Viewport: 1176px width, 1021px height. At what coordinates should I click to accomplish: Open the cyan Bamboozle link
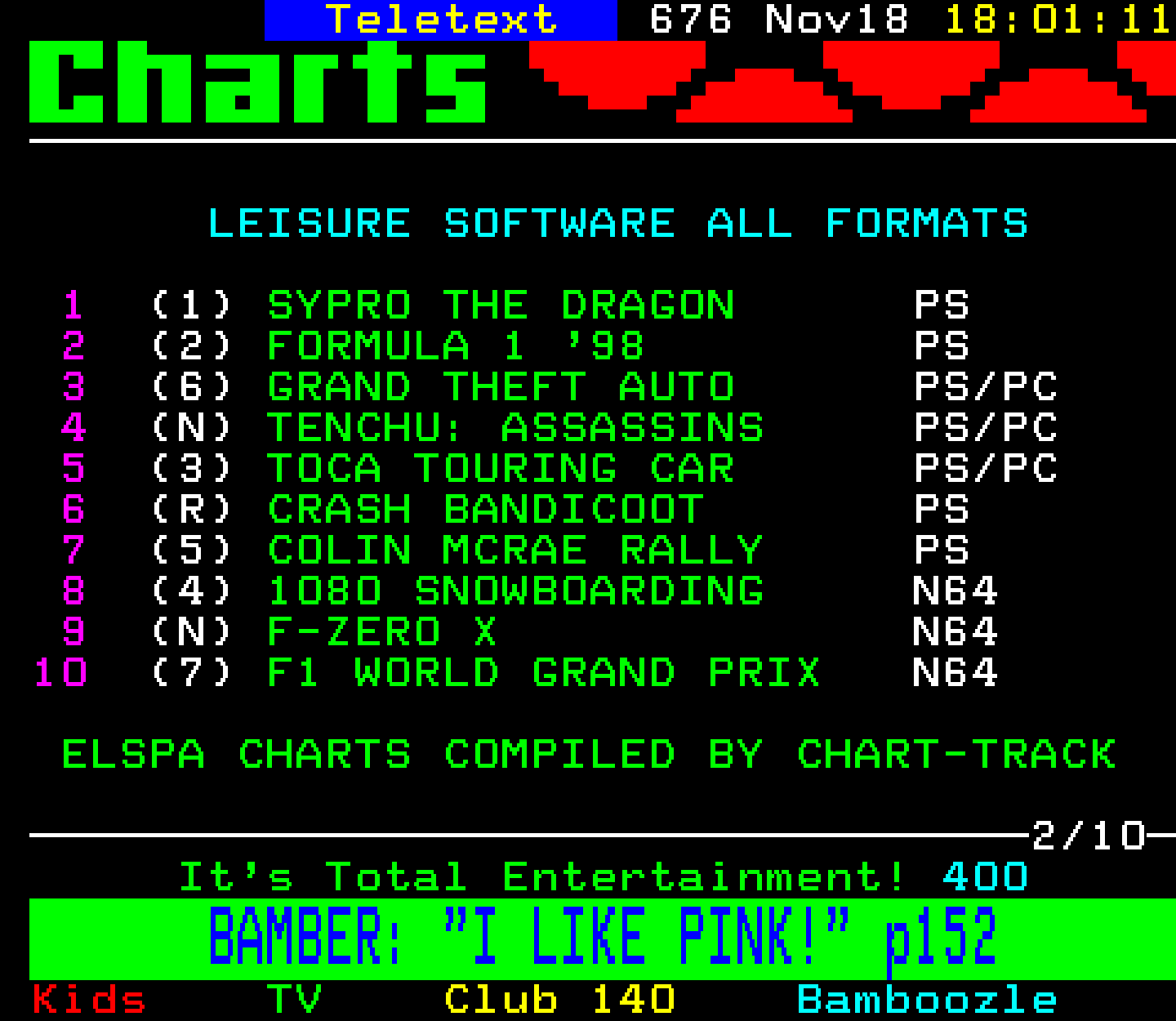(x=927, y=1000)
